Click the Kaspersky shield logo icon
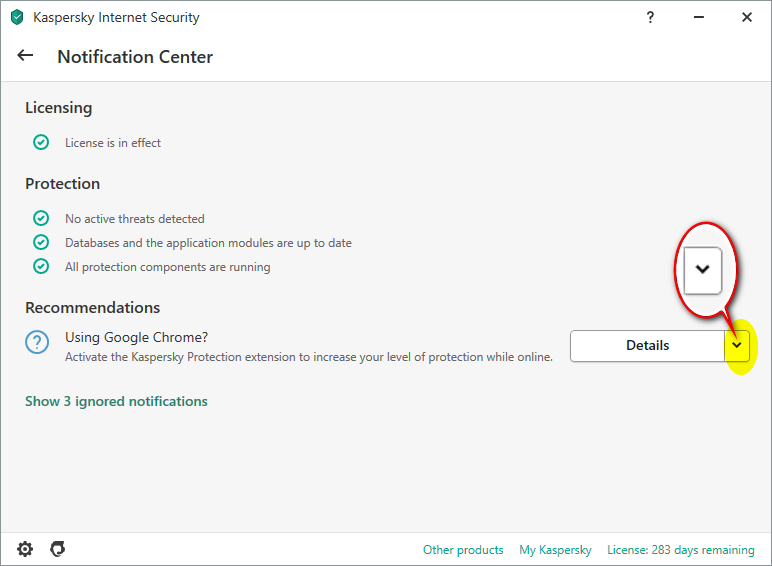This screenshot has width=772, height=566. (17, 17)
